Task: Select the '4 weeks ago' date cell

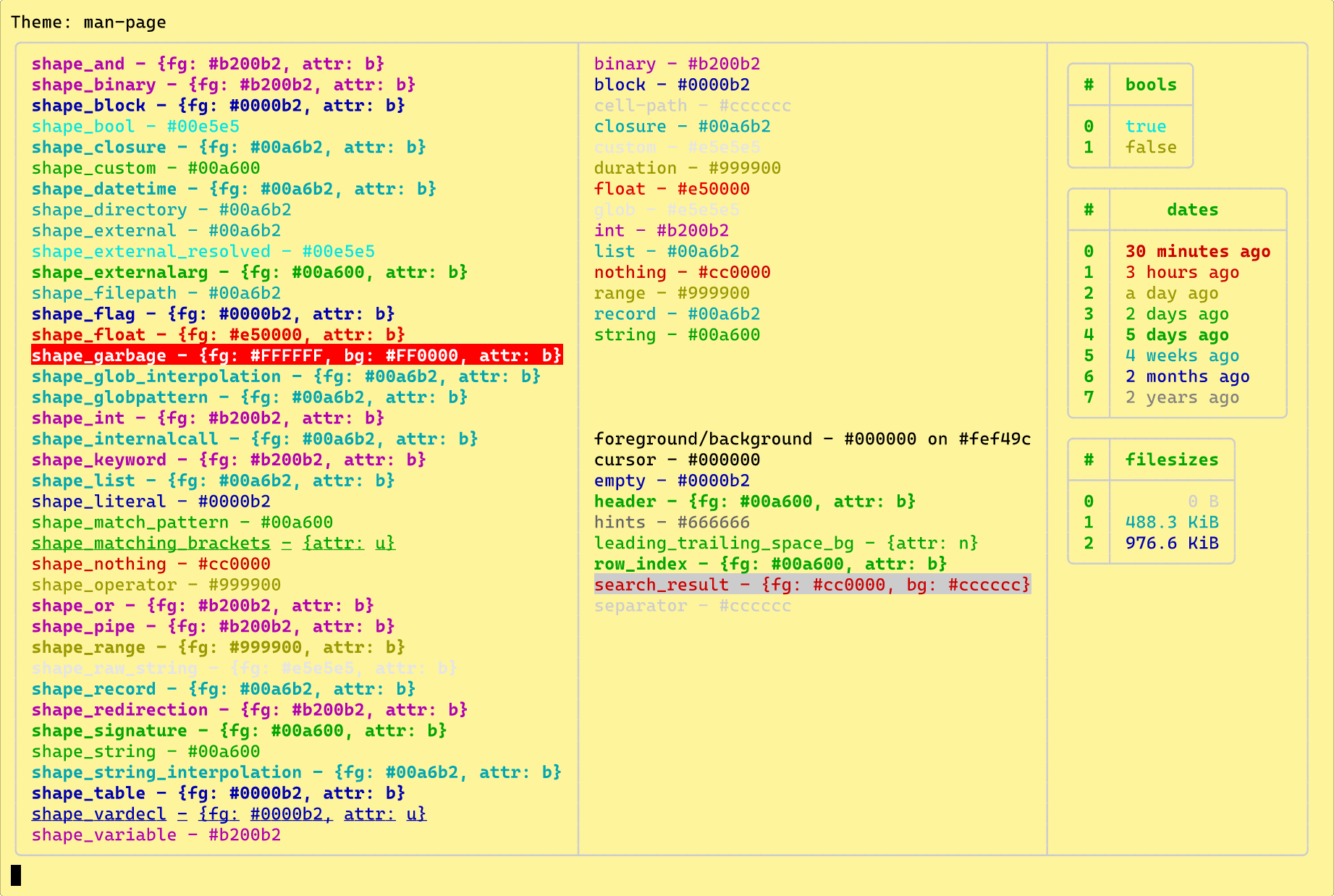Action: tap(1182, 356)
